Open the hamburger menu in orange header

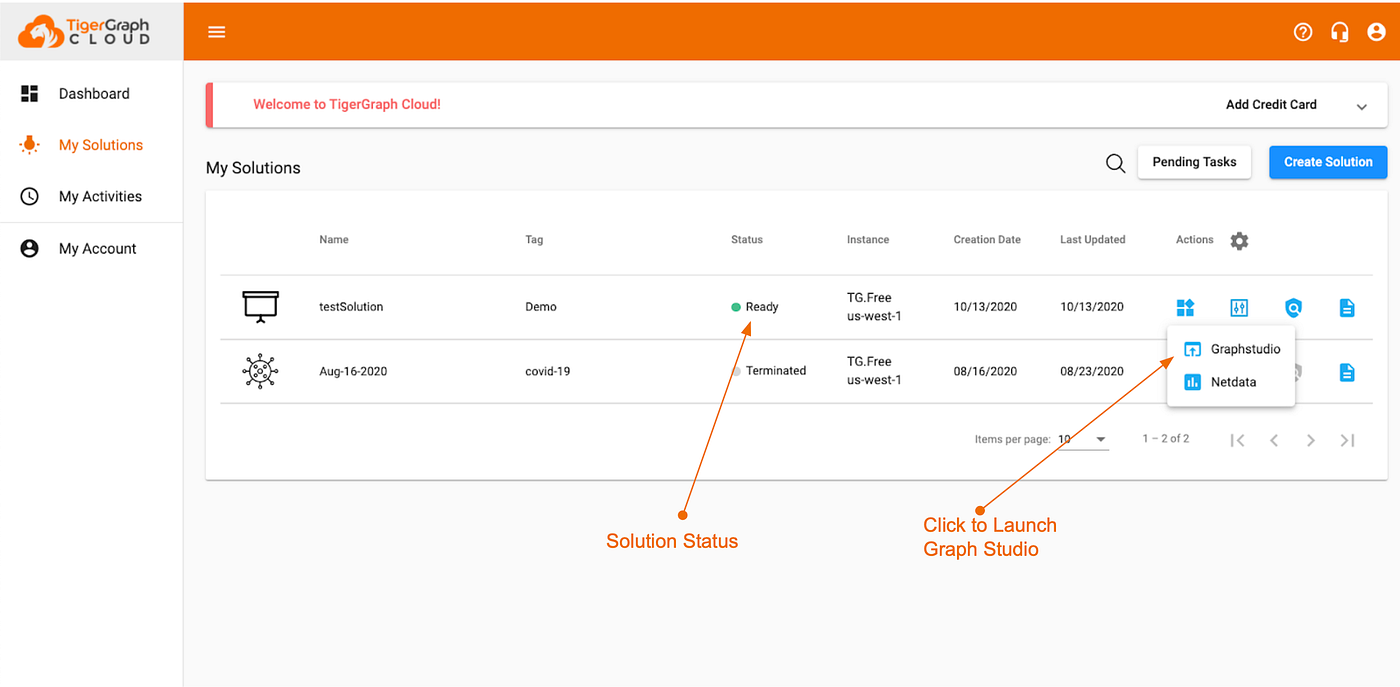point(216,32)
